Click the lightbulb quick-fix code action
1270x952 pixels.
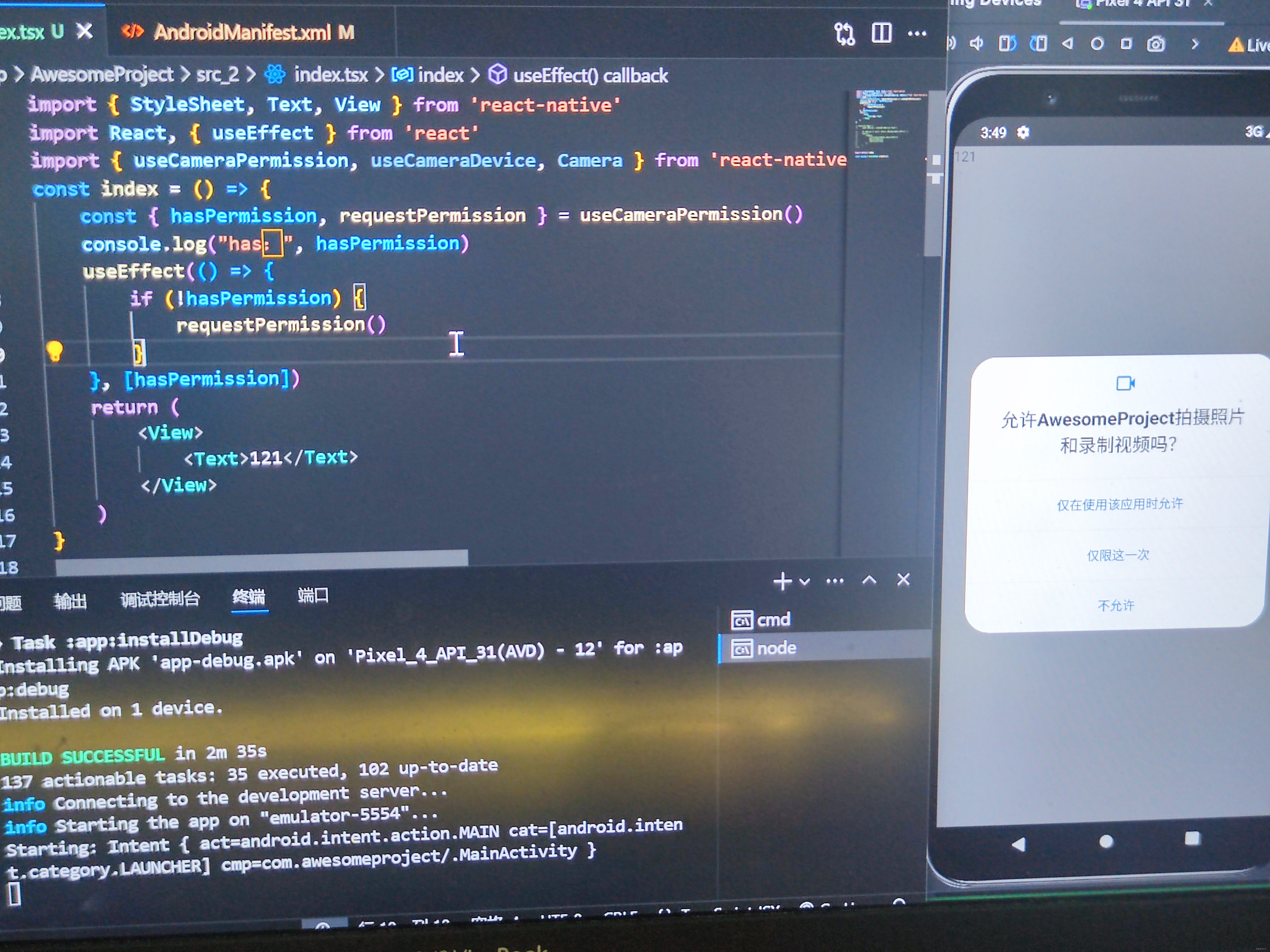pos(55,351)
